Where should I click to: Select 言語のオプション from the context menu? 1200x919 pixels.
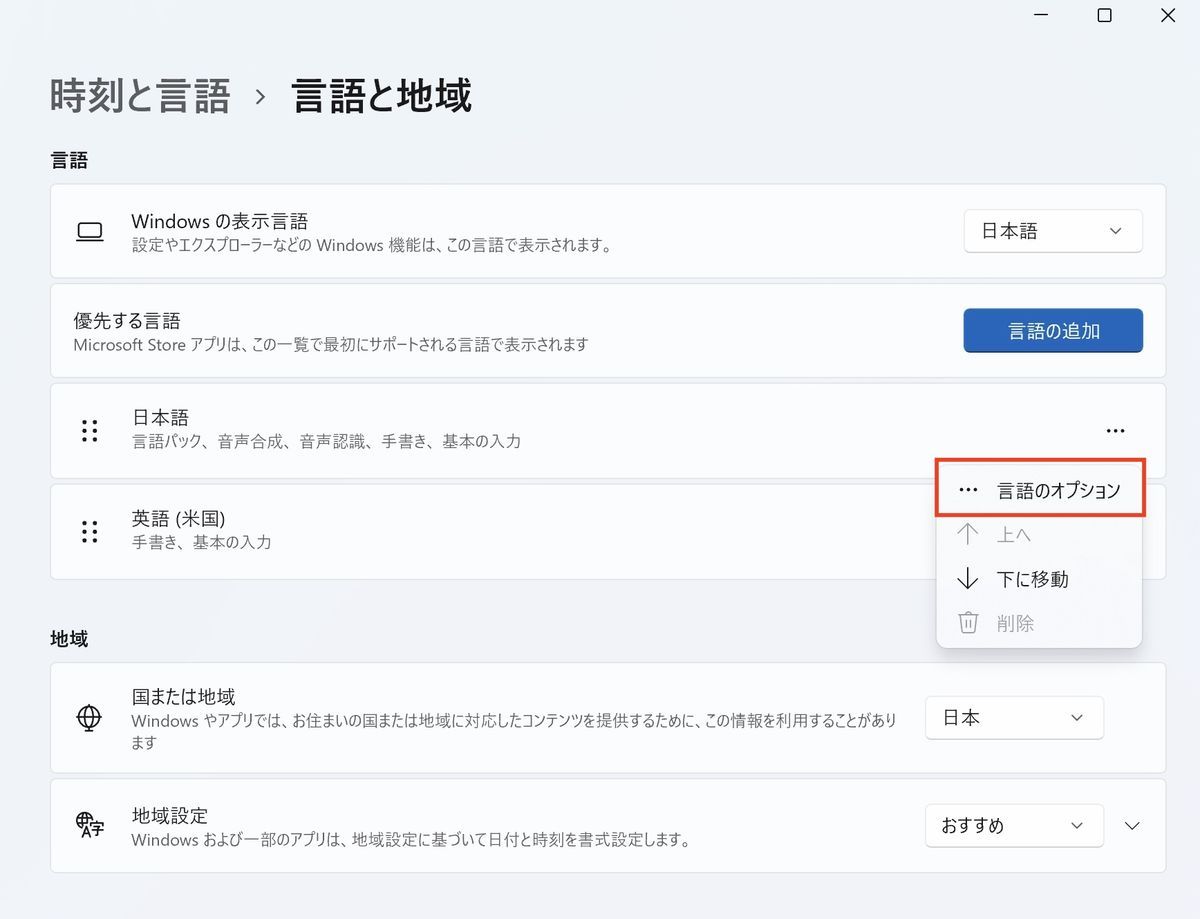point(1040,489)
